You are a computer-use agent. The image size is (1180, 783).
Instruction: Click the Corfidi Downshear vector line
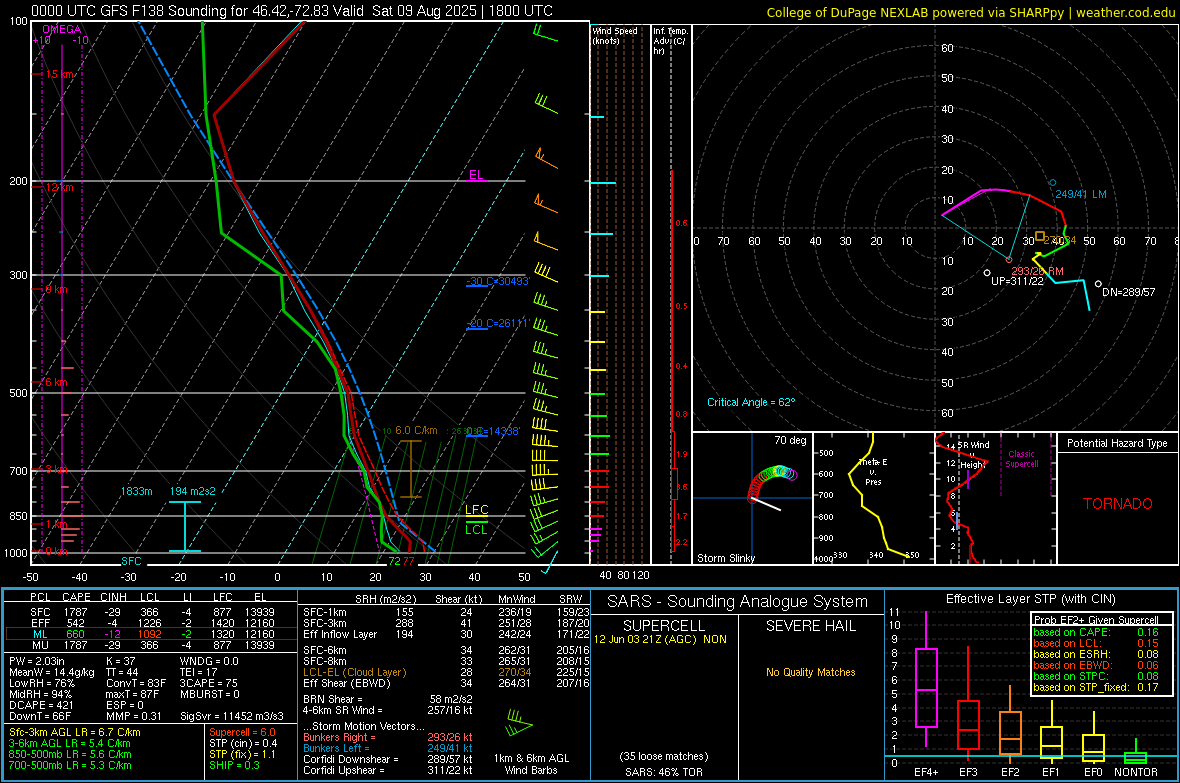tap(388, 759)
